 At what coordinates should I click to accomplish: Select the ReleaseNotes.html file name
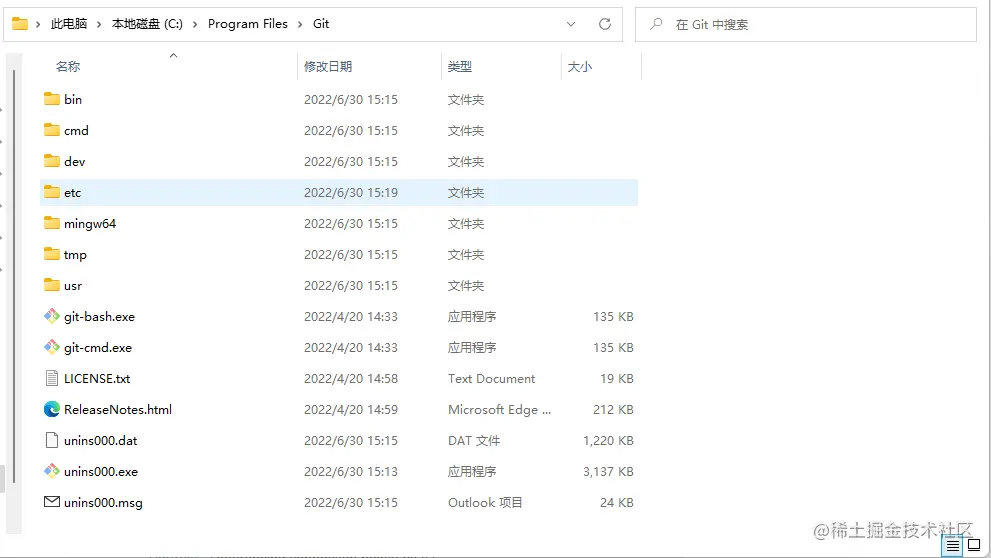pyautogui.click(x=118, y=409)
